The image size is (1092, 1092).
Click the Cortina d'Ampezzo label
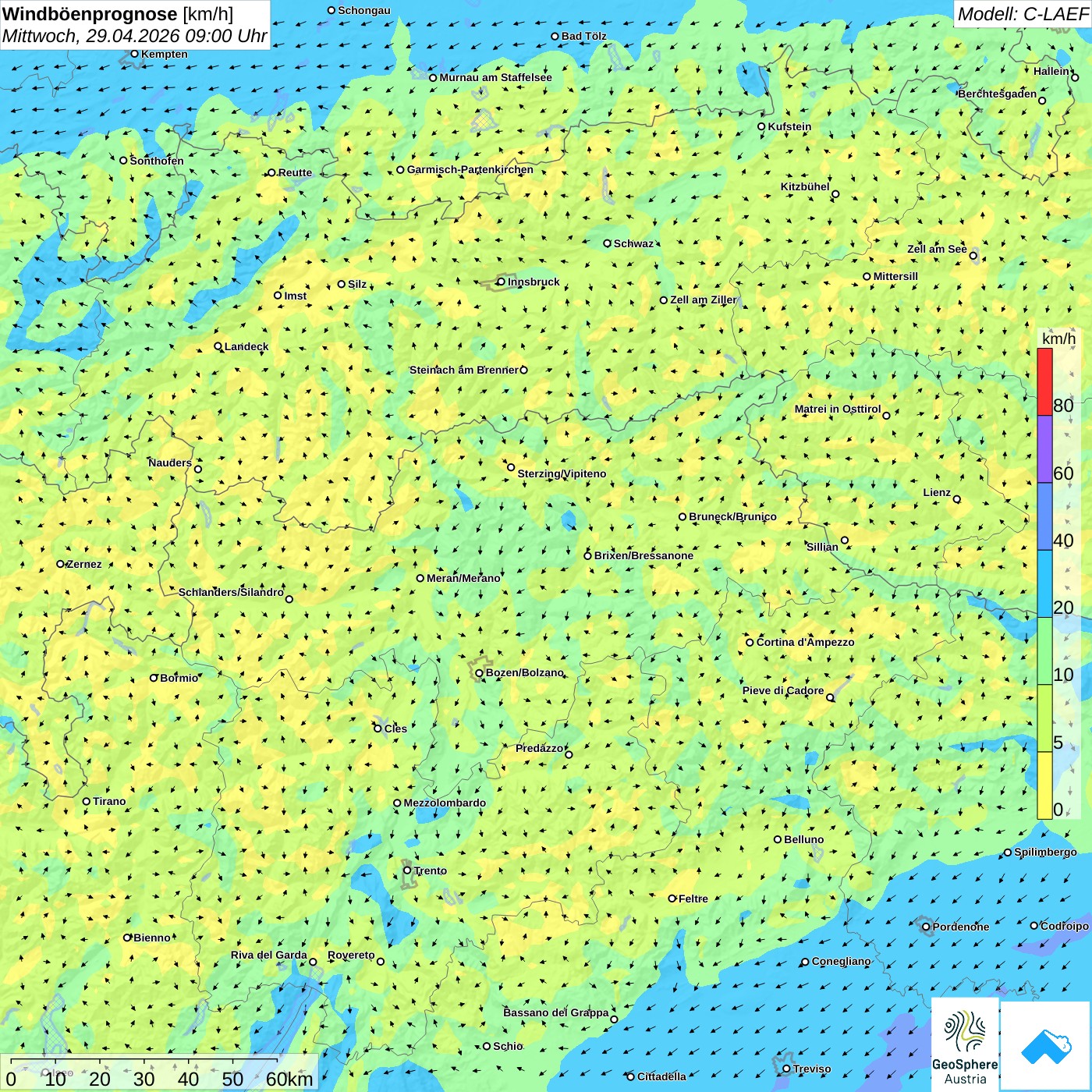pos(805,642)
